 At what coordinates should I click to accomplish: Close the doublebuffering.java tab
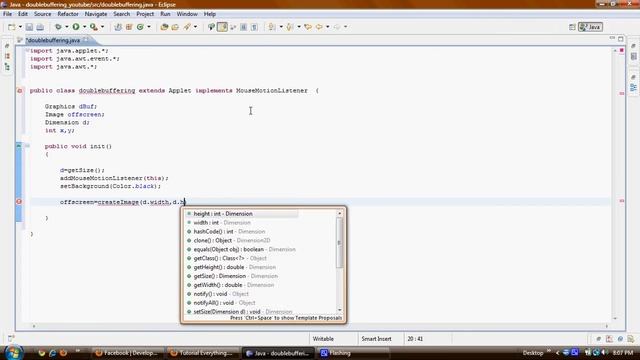click(x=86, y=40)
